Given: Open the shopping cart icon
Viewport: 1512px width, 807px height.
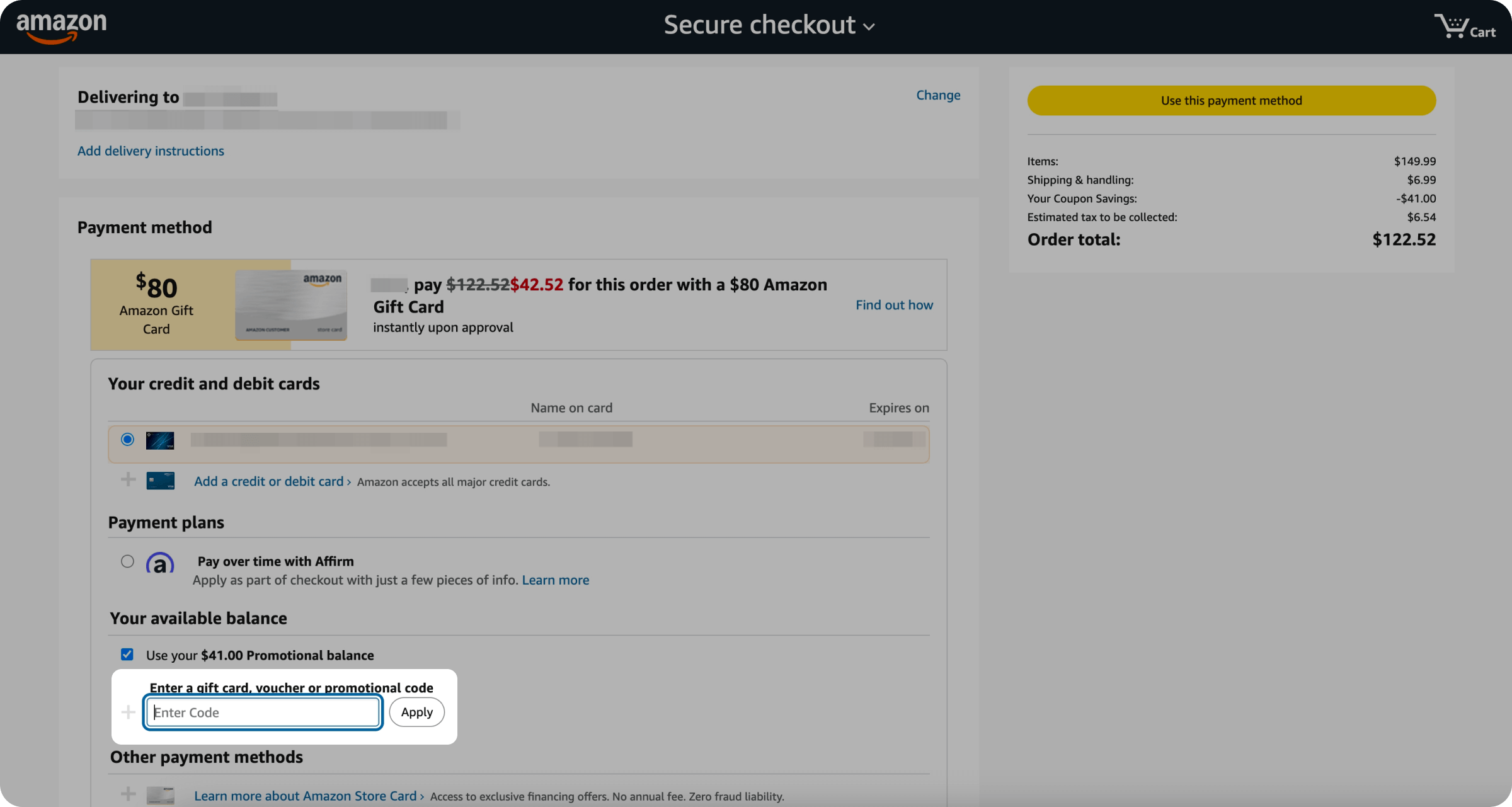Looking at the screenshot, I should pos(1465,27).
